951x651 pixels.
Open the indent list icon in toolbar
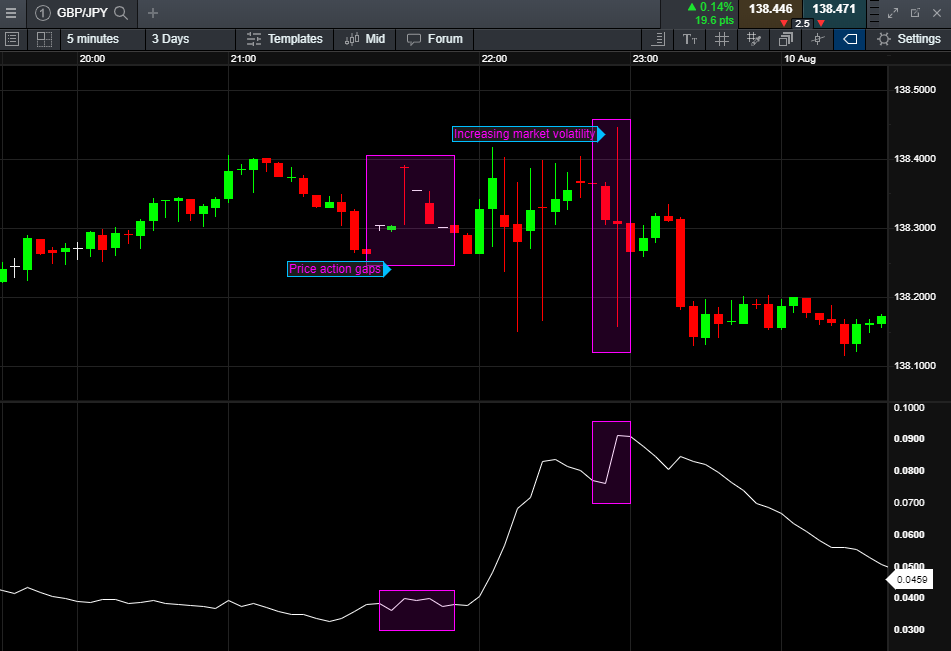coord(658,39)
